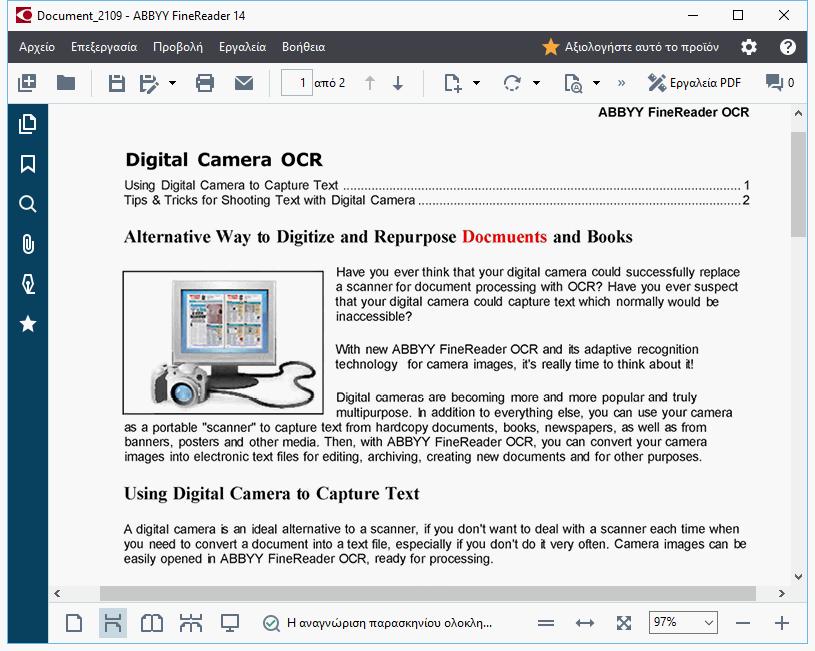The width and height of the screenshot is (815, 651).
Task: Print the document with the printer icon
Action: point(205,83)
